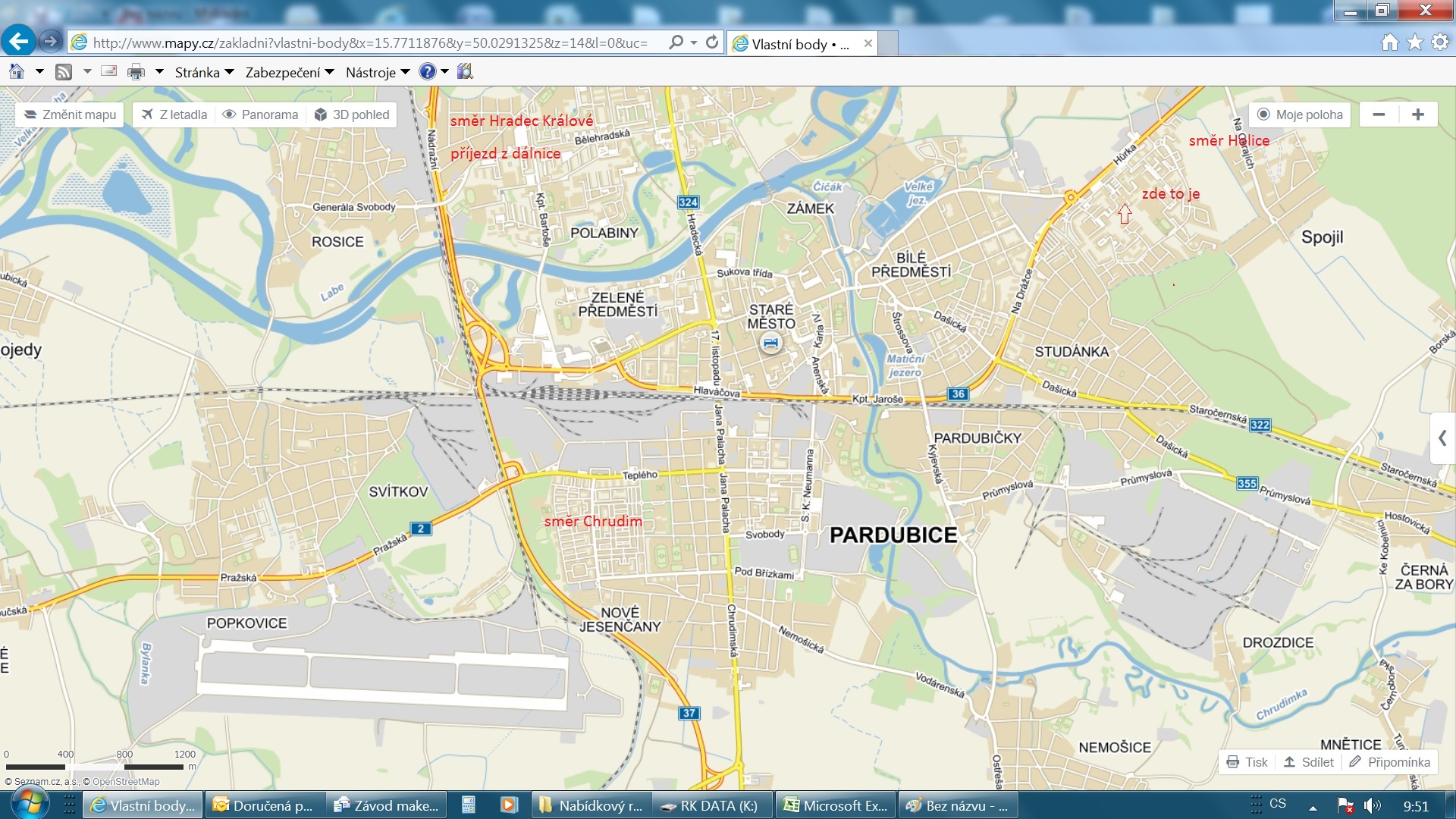Click the Sdílet share button
This screenshot has width=1456, height=819.
pyautogui.click(x=1308, y=762)
